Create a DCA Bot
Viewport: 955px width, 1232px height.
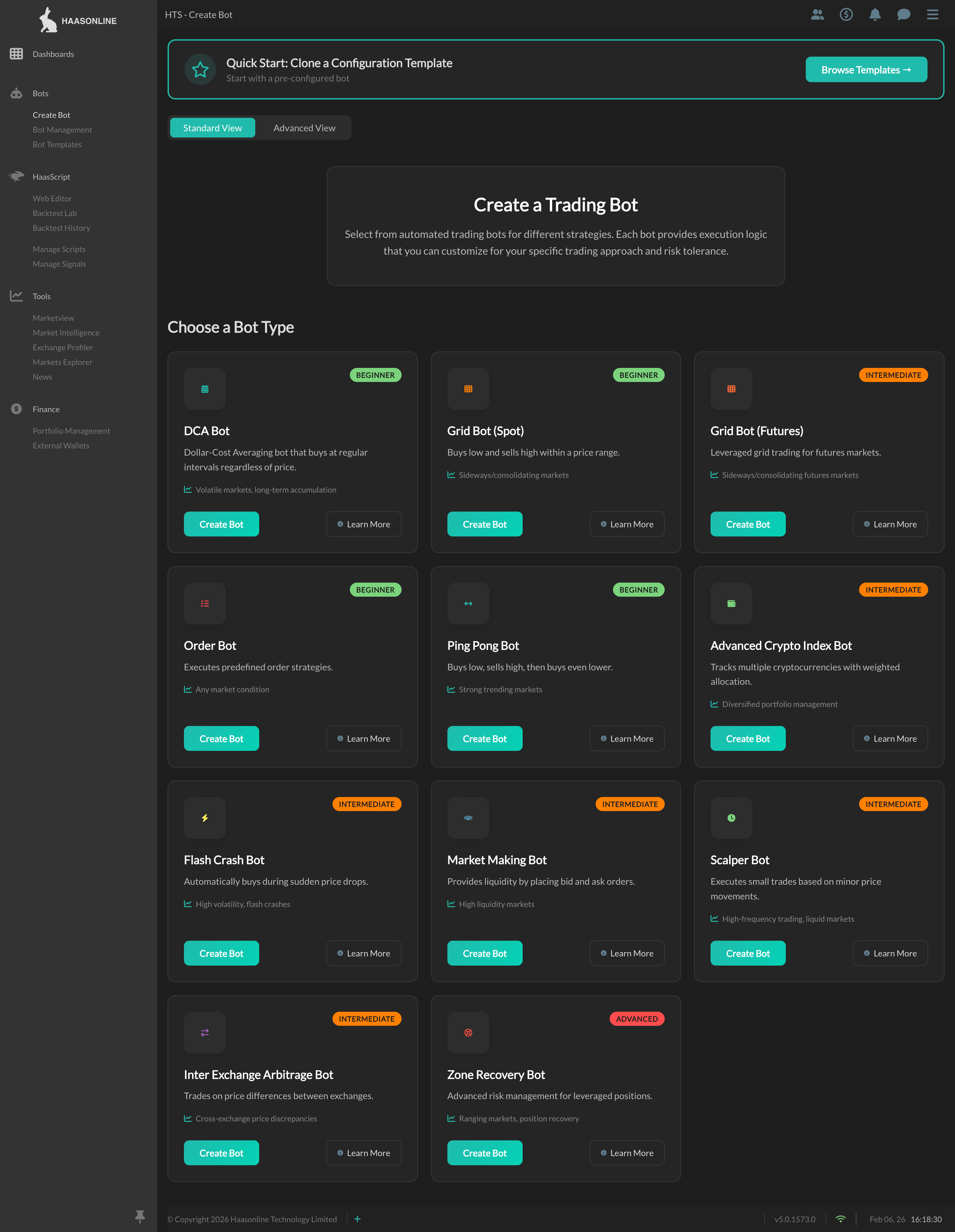(x=221, y=524)
